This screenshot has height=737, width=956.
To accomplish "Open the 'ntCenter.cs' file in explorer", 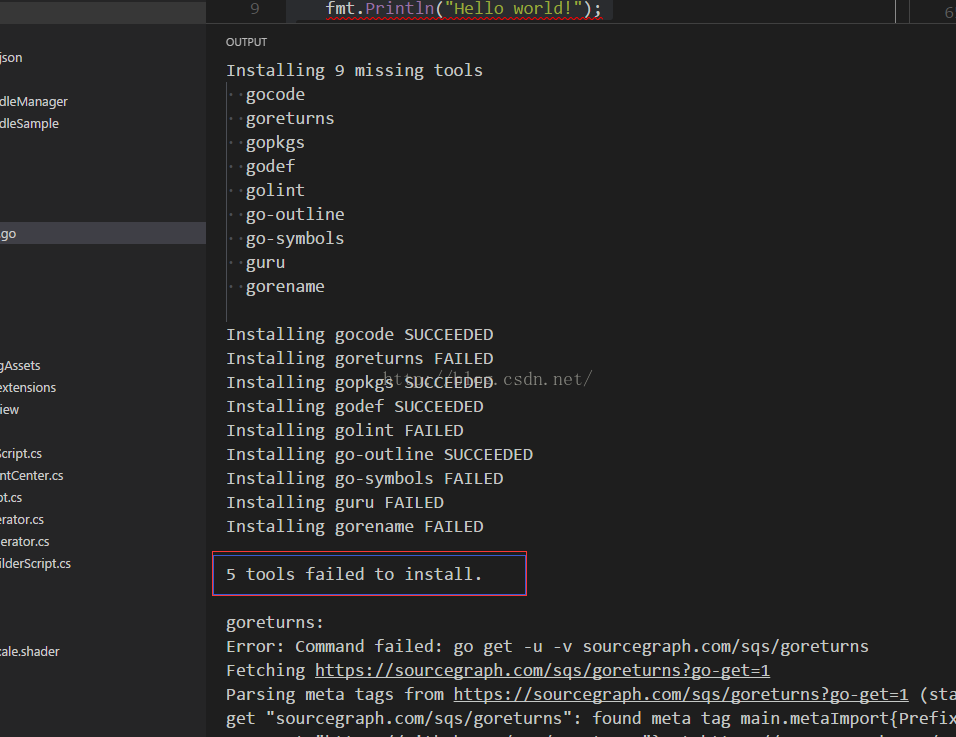I will point(31,476).
